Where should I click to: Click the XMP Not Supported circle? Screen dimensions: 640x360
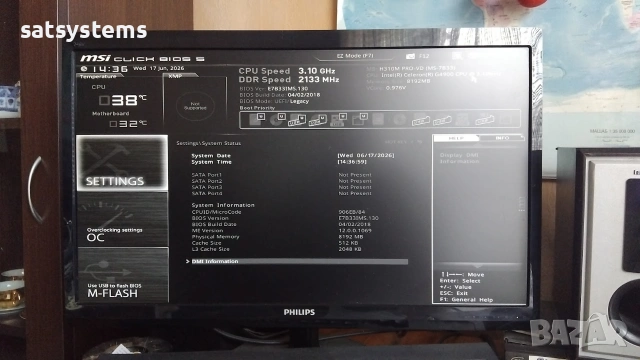[x=195, y=106]
